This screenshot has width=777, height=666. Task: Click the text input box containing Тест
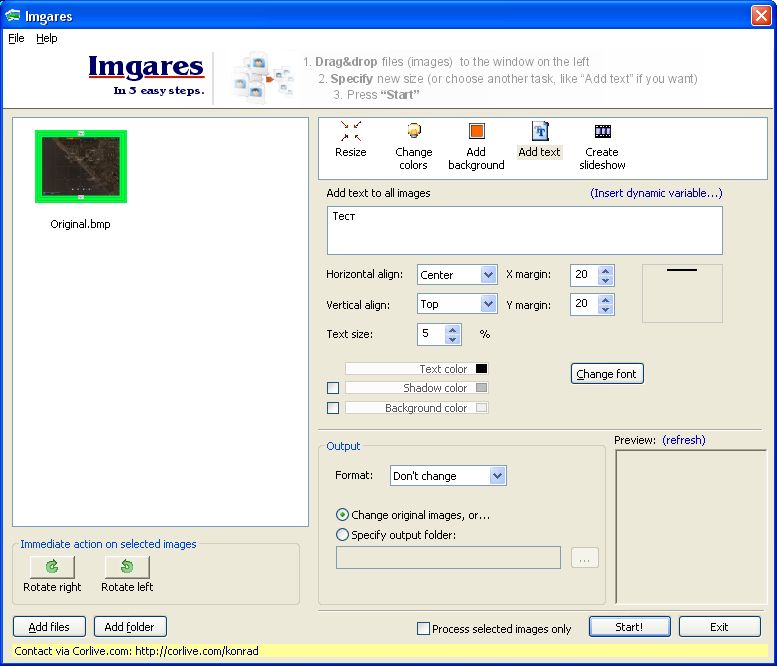(x=525, y=231)
